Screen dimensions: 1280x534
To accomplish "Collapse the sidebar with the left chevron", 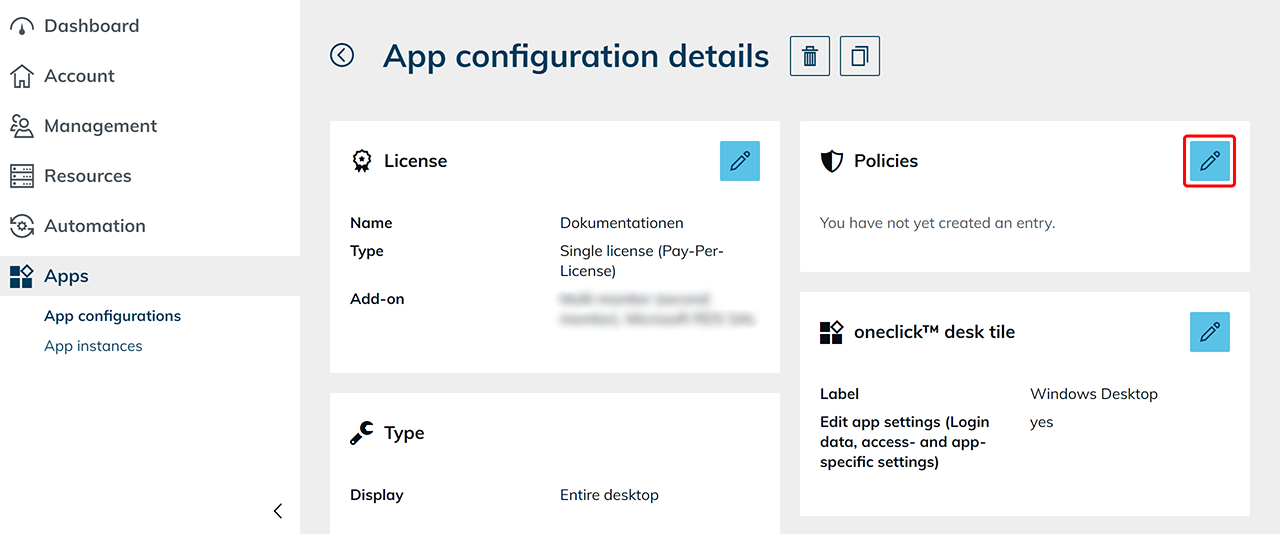I will 278,511.
